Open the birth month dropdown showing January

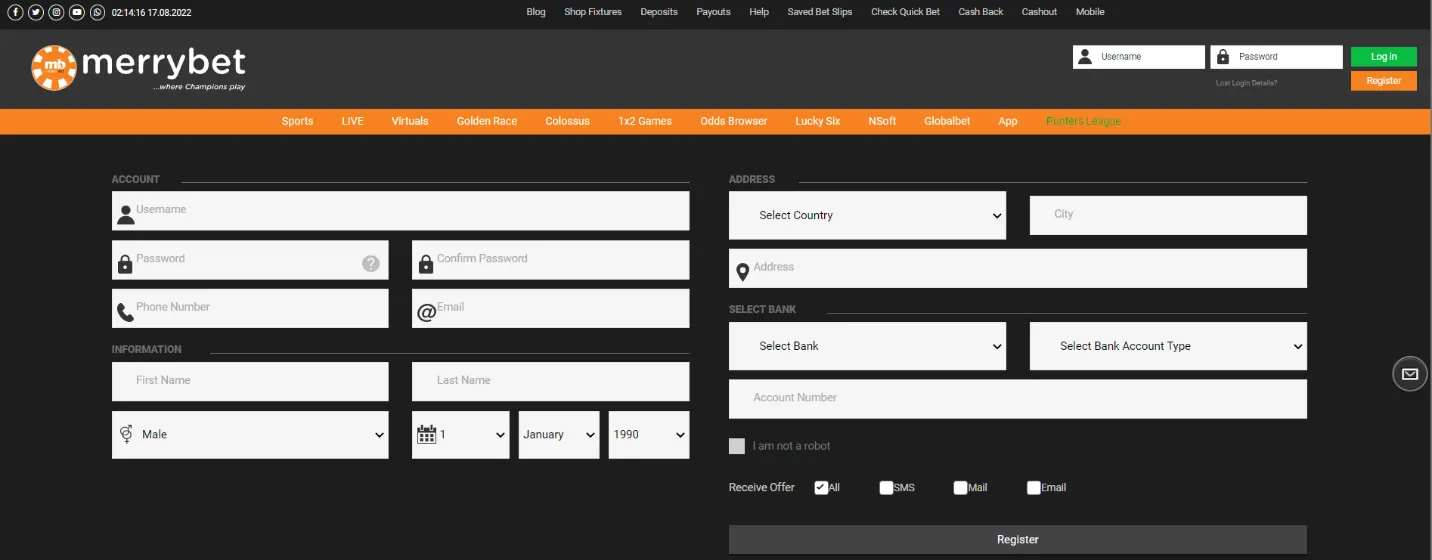(559, 435)
